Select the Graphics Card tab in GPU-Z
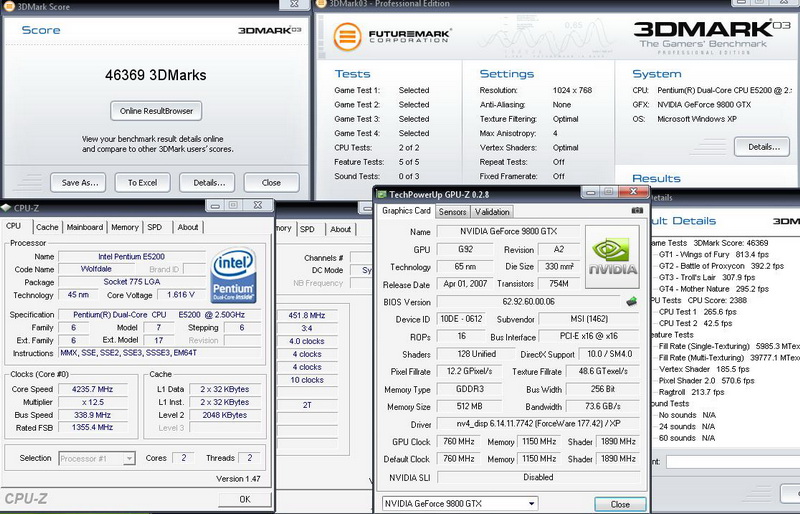 click(406, 211)
